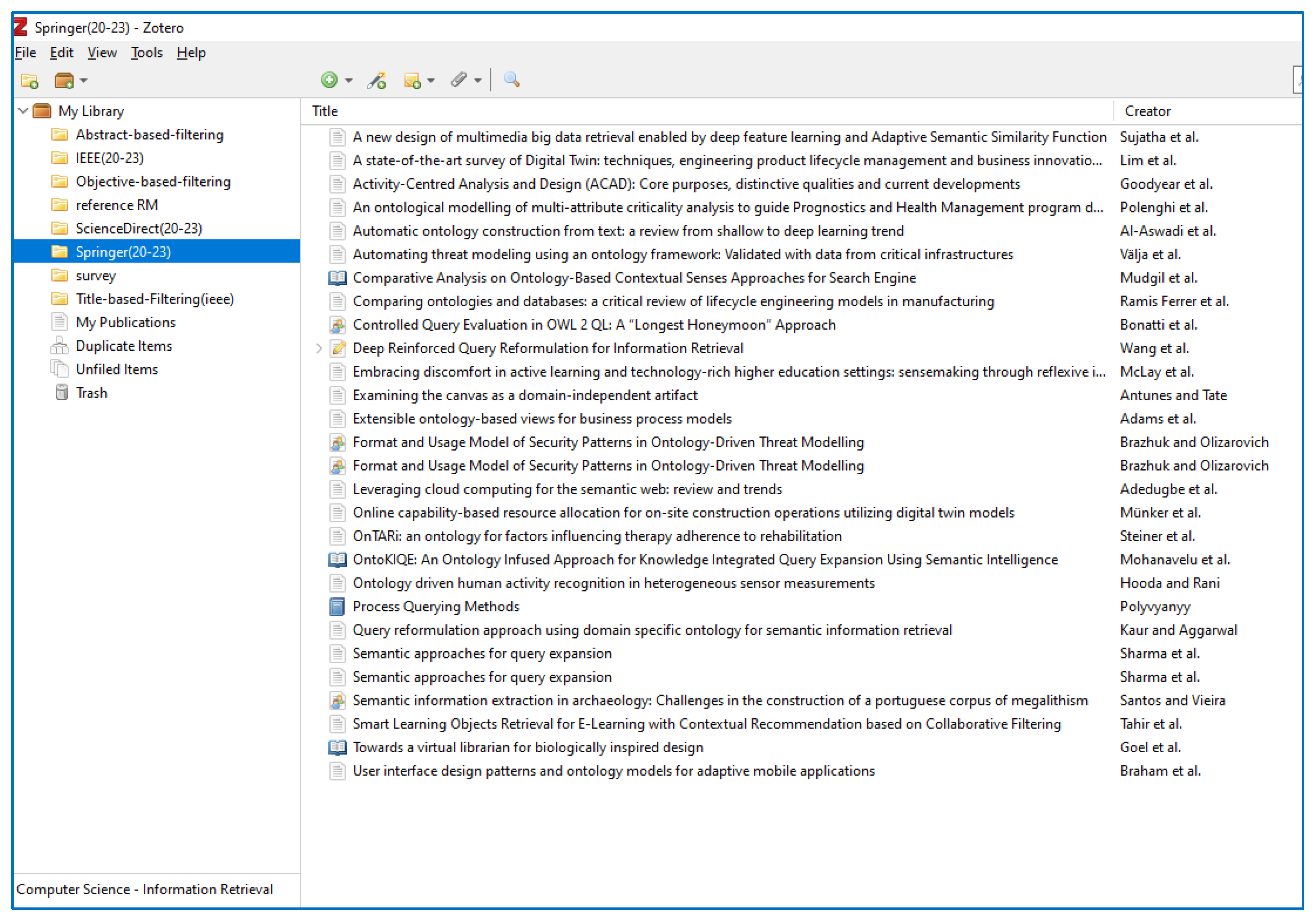Select the Duplicate Items entry
The width and height of the screenshot is (1316, 924).
[x=124, y=346]
